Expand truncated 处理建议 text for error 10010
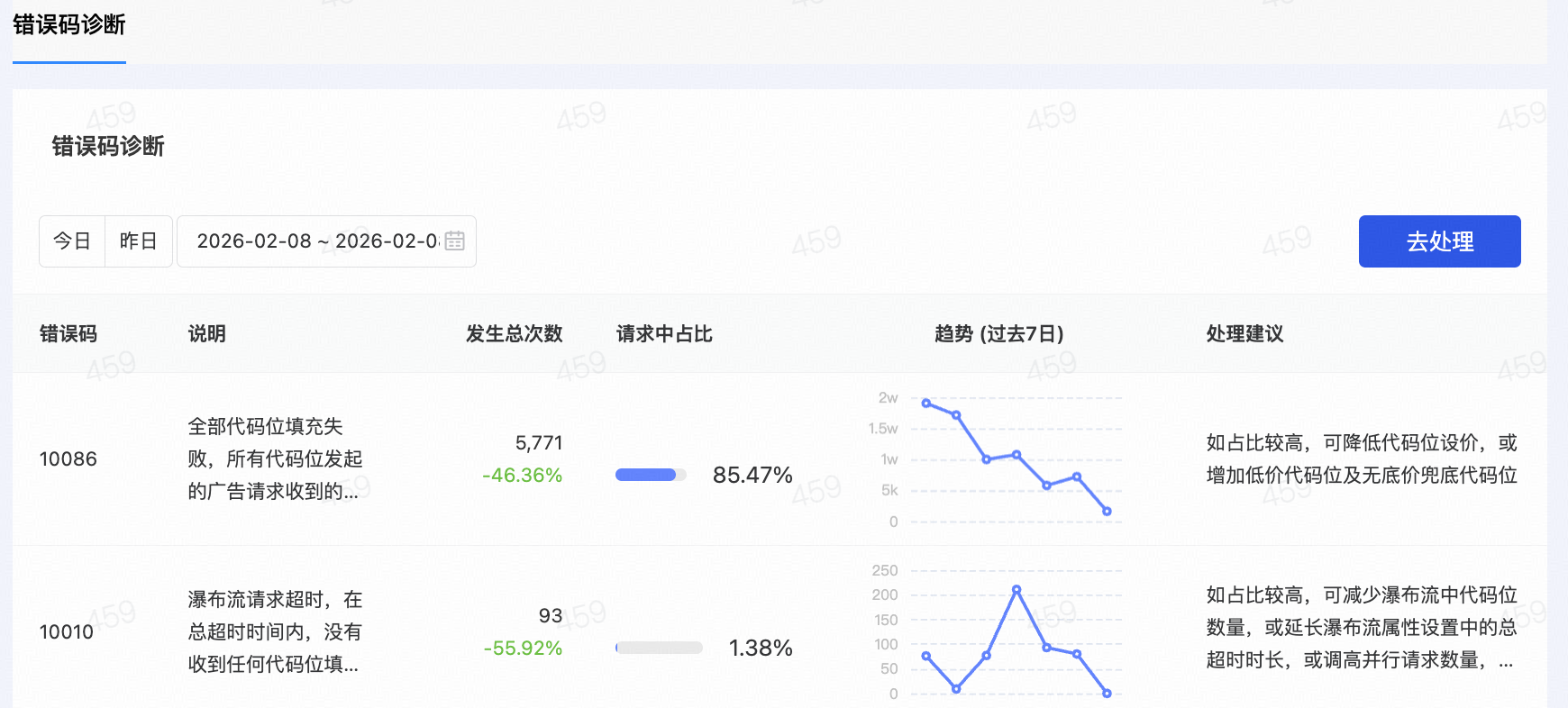 point(1505,661)
